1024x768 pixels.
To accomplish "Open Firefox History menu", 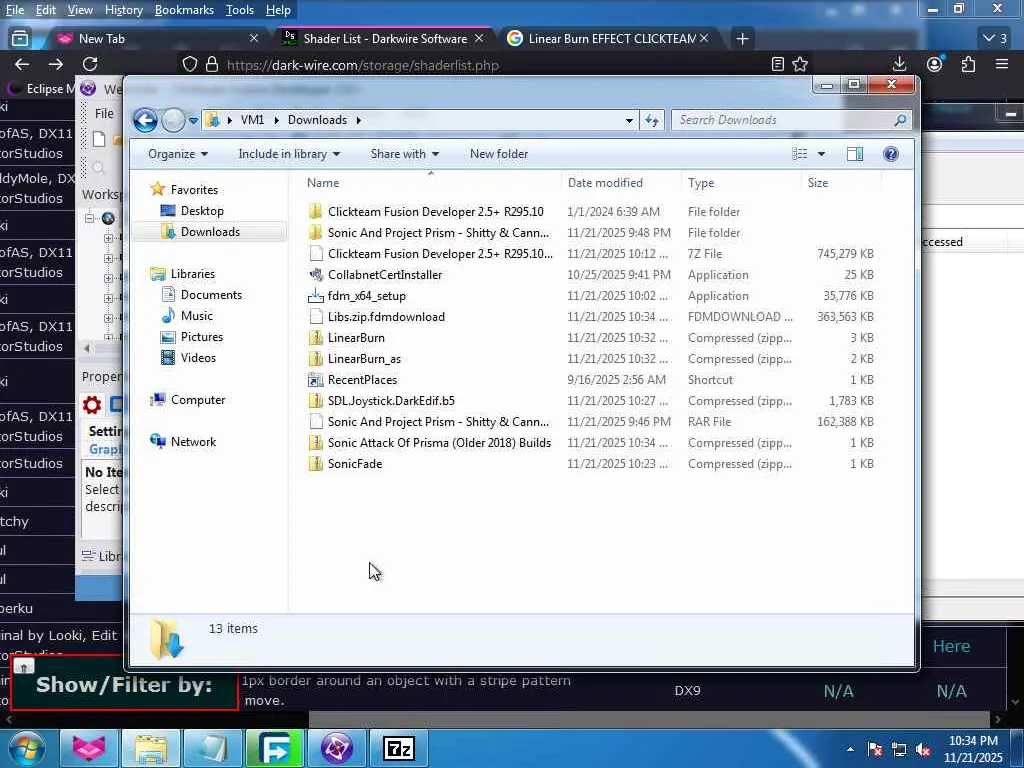I will tap(123, 10).
